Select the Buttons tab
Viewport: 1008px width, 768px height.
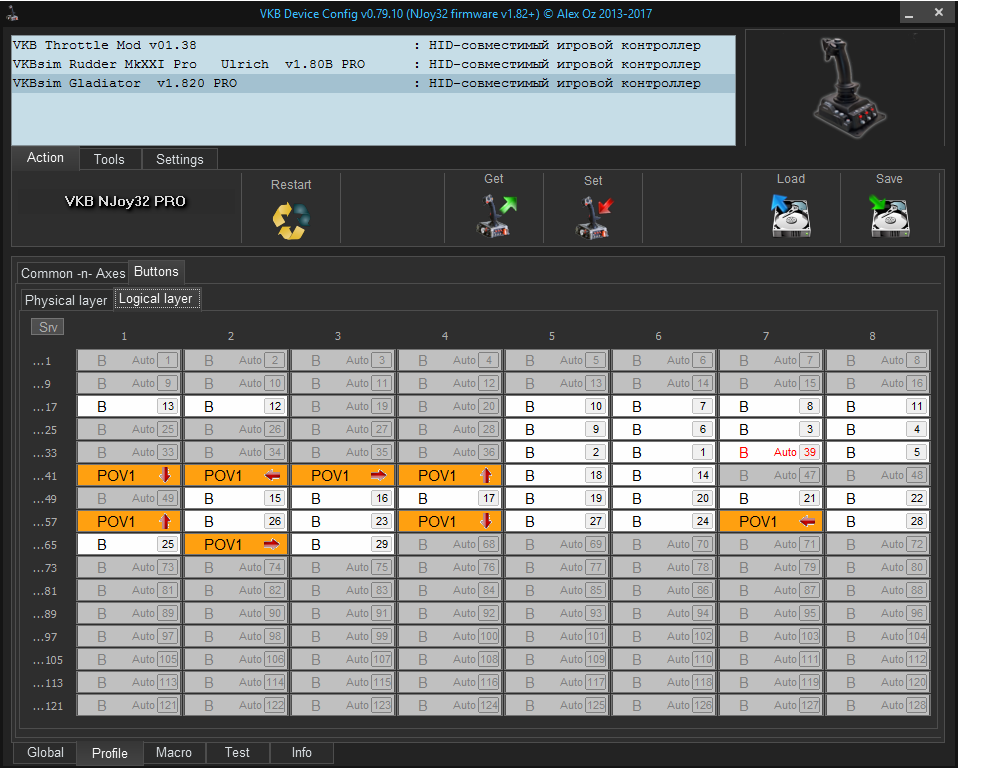156,272
